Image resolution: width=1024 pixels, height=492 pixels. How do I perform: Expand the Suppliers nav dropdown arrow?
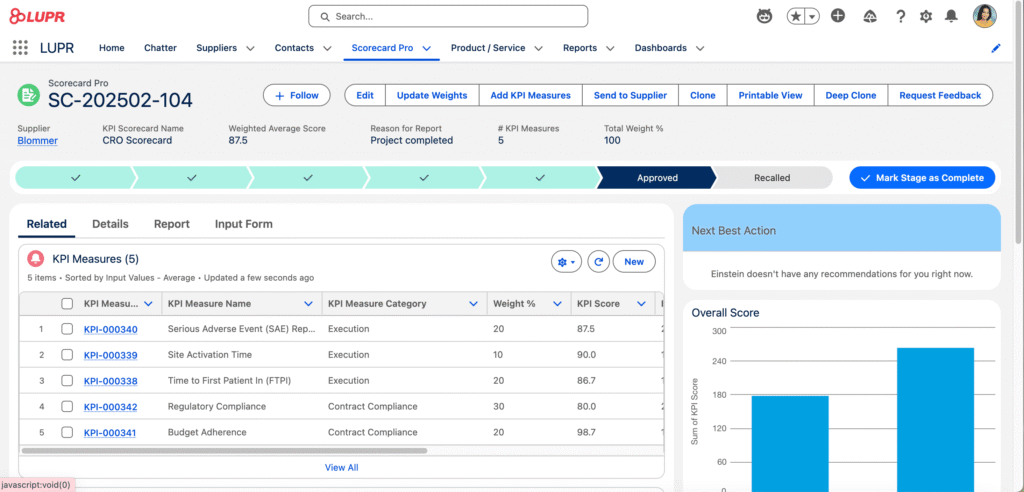point(250,48)
